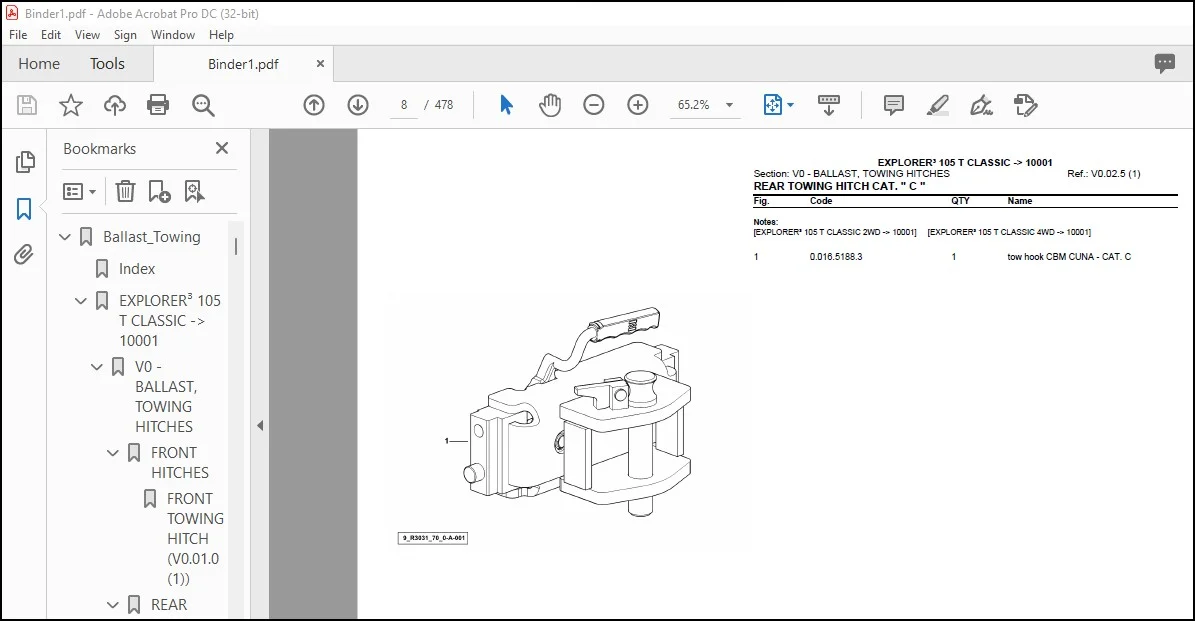
Task: Open Find text magnifier tool
Action: (203, 105)
